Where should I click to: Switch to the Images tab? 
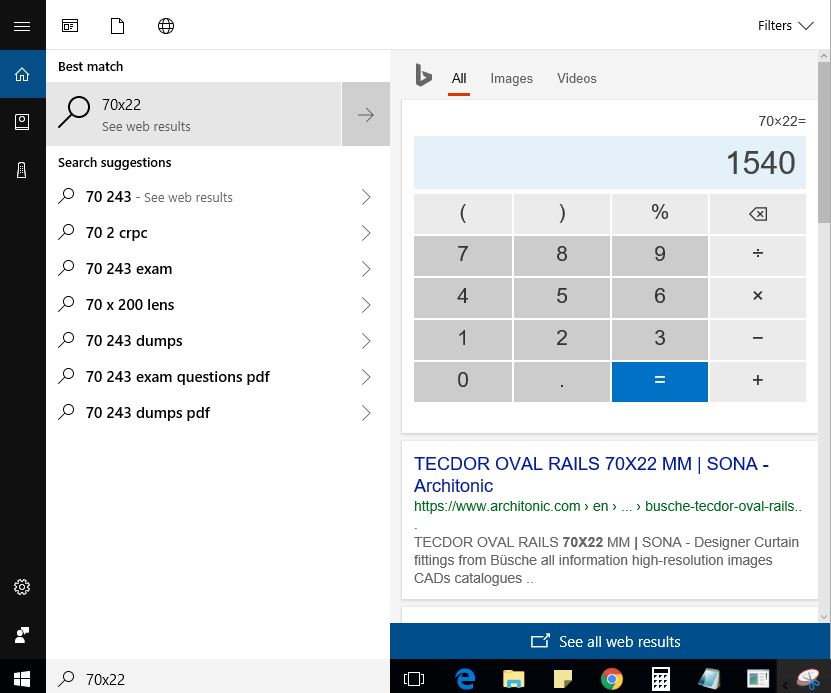coord(511,78)
